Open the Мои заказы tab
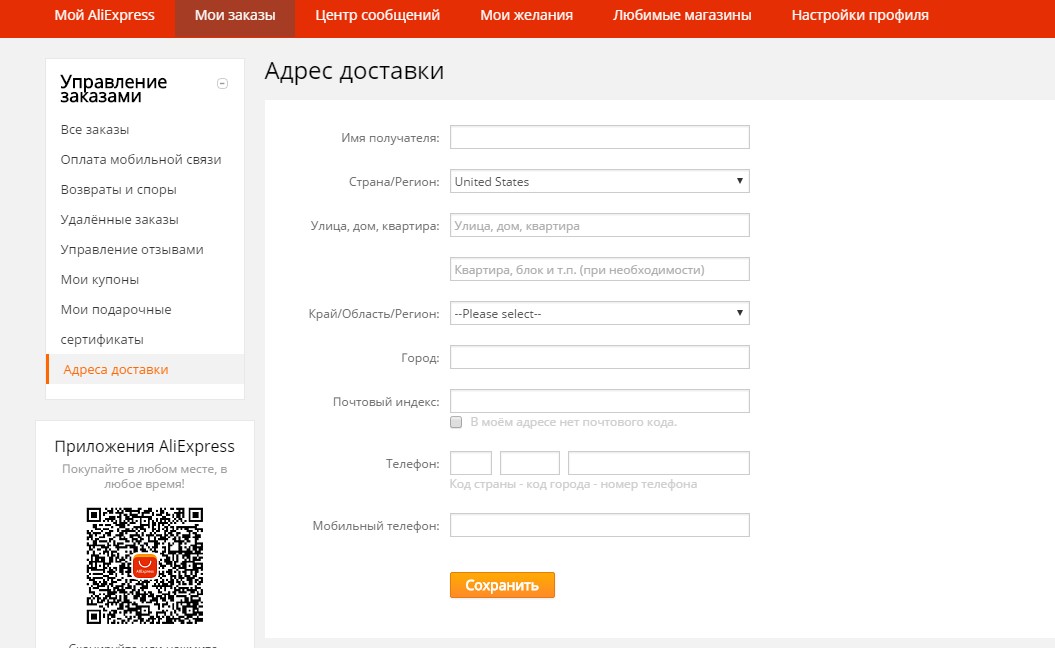This screenshot has width=1055, height=648. point(235,16)
